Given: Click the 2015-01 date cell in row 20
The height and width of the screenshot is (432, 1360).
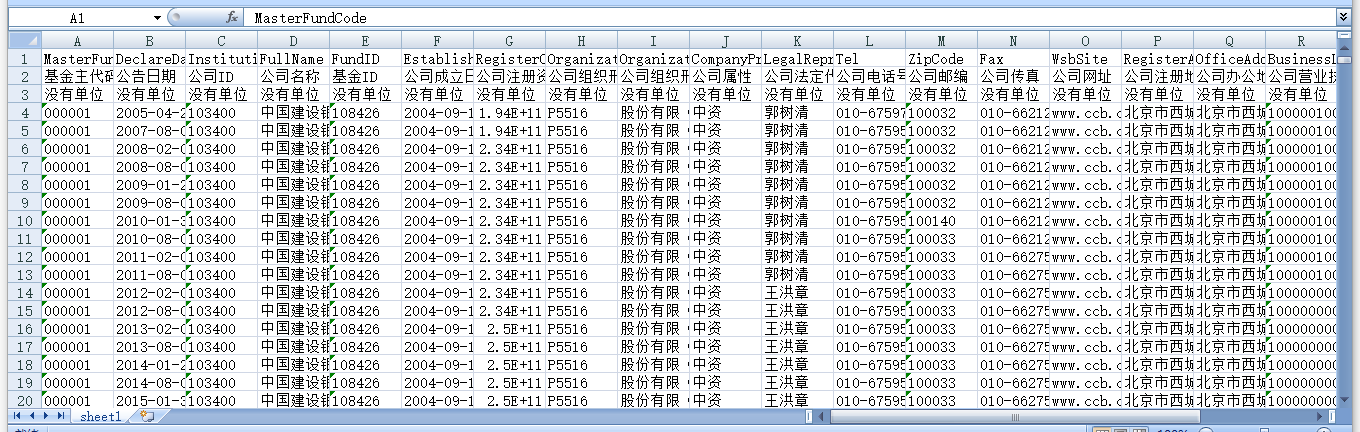Looking at the screenshot, I should tap(149, 401).
